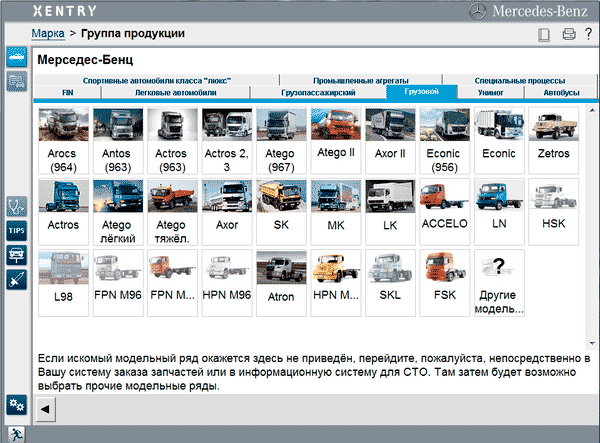Viewport: 600px width, 443px height.
Task: Select the white HPN M96 model
Action: pos(227,283)
